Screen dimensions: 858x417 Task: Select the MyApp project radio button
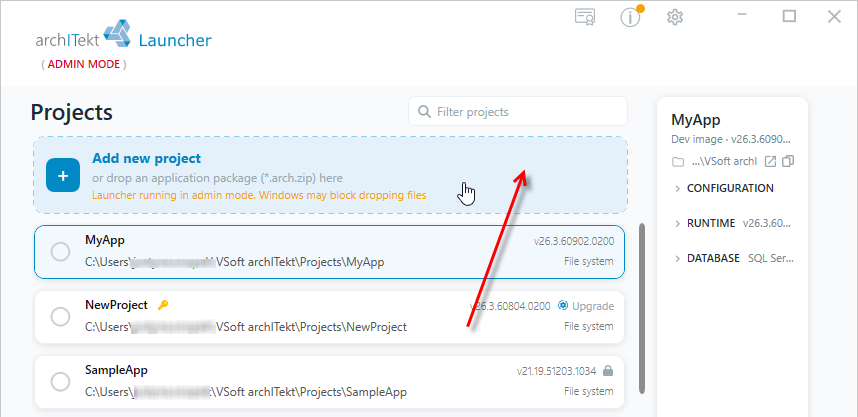point(60,252)
